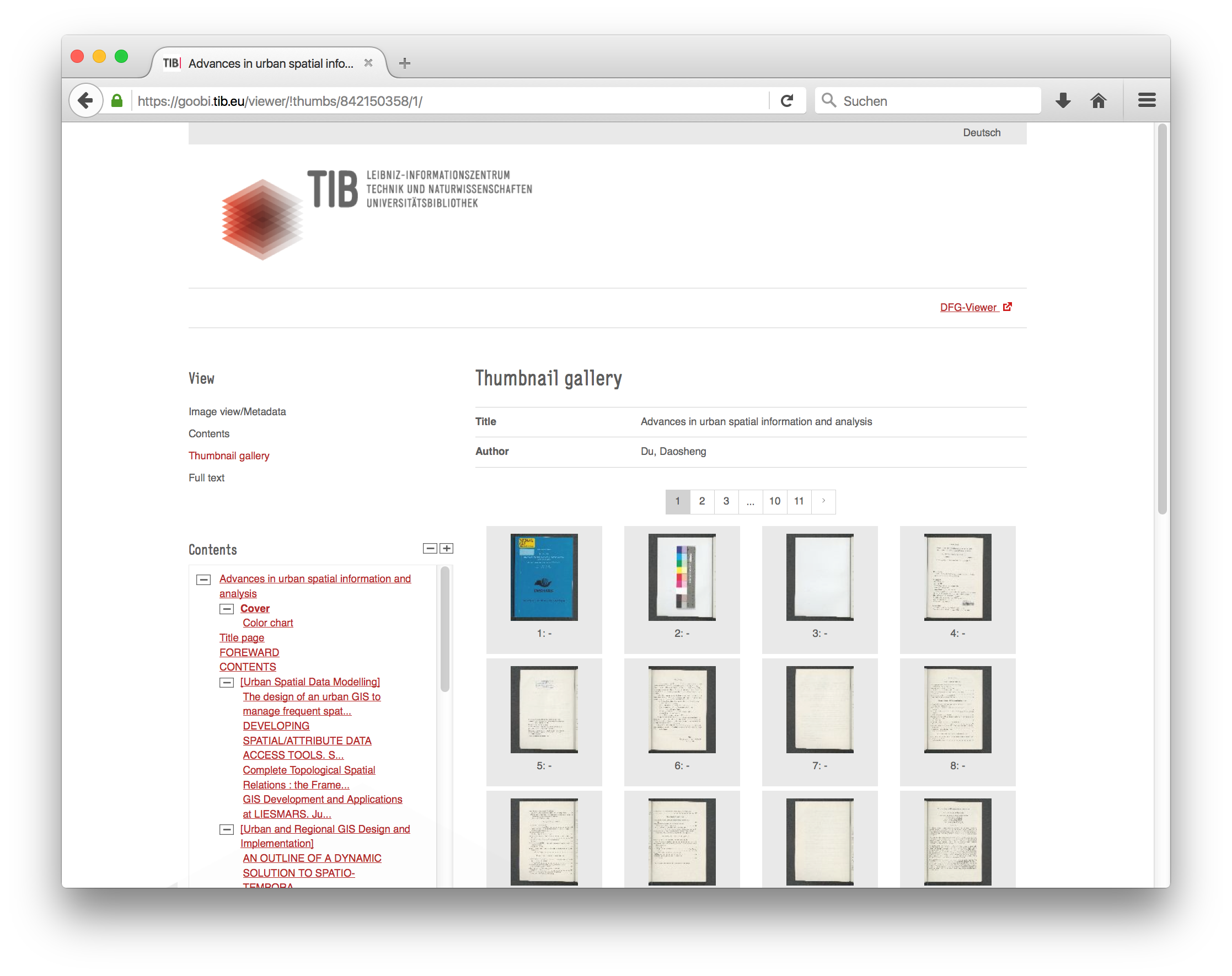Open the Title page contents entry
The width and height of the screenshot is (1232, 976).
242,638
